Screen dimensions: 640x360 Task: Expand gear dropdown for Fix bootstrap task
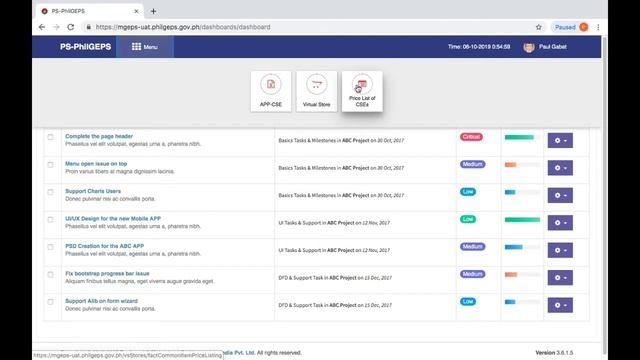click(x=560, y=278)
